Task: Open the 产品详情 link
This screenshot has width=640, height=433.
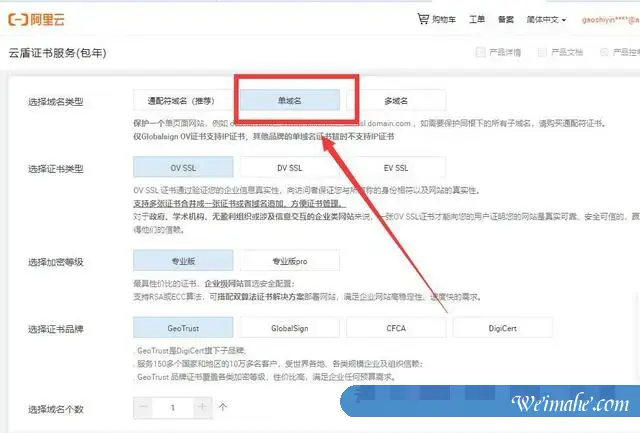Action: (x=505, y=52)
